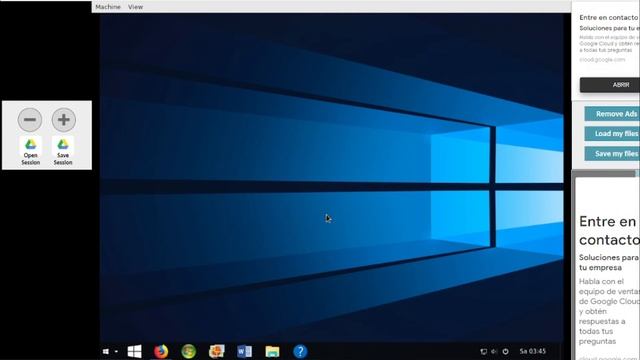Open the file manager folder icon
The image size is (640, 360).
point(272,351)
